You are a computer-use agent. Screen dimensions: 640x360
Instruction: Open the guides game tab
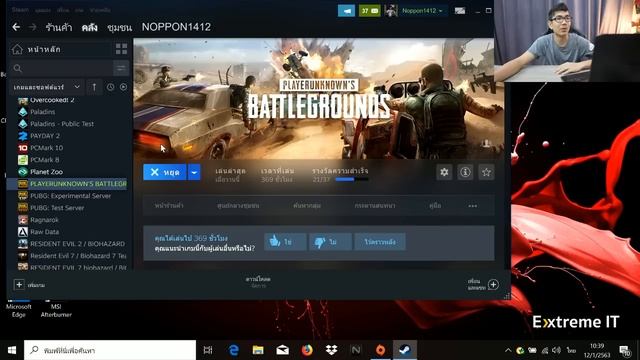pyautogui.click(x=435, y=206)
